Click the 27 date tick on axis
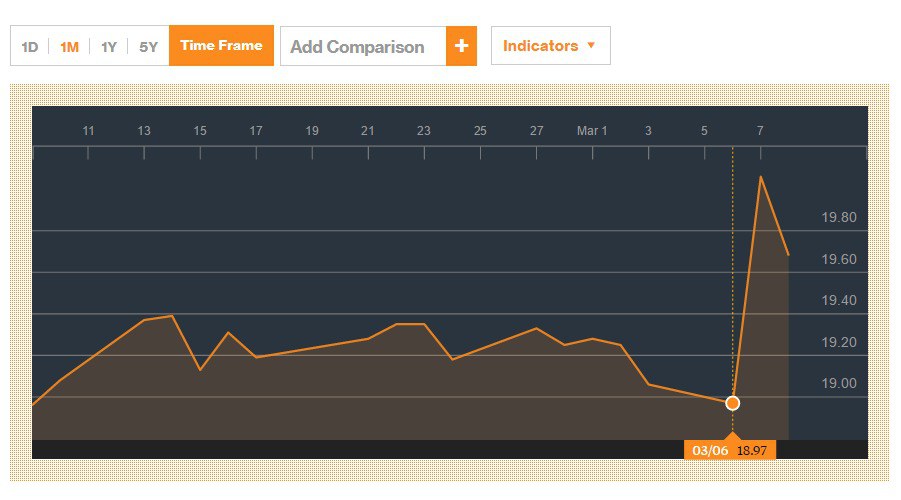Viewport: 901px width, 500px height. 536,131
